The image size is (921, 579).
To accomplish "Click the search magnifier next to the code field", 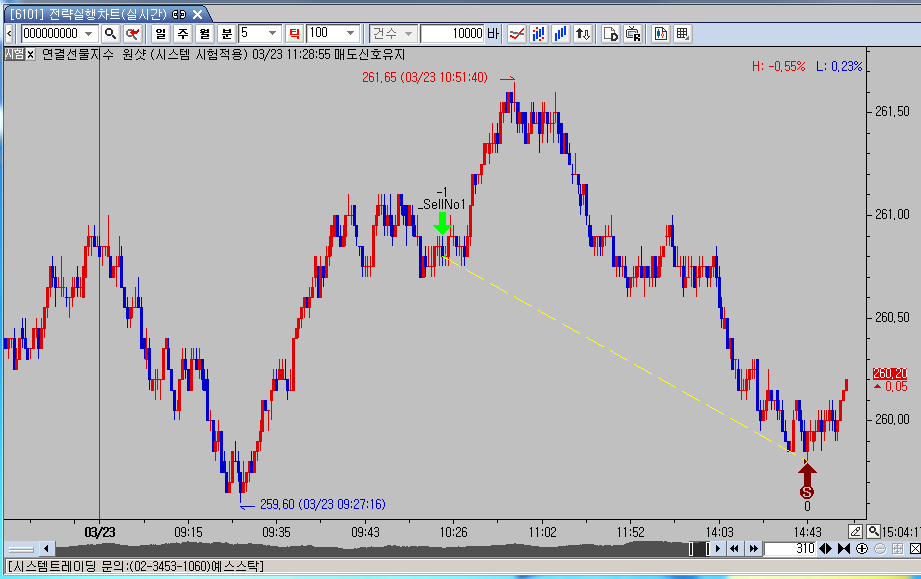I will click(x=110, y=34).
